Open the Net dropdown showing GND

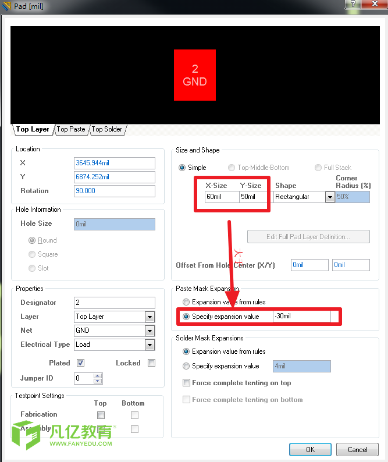[150, 331]
